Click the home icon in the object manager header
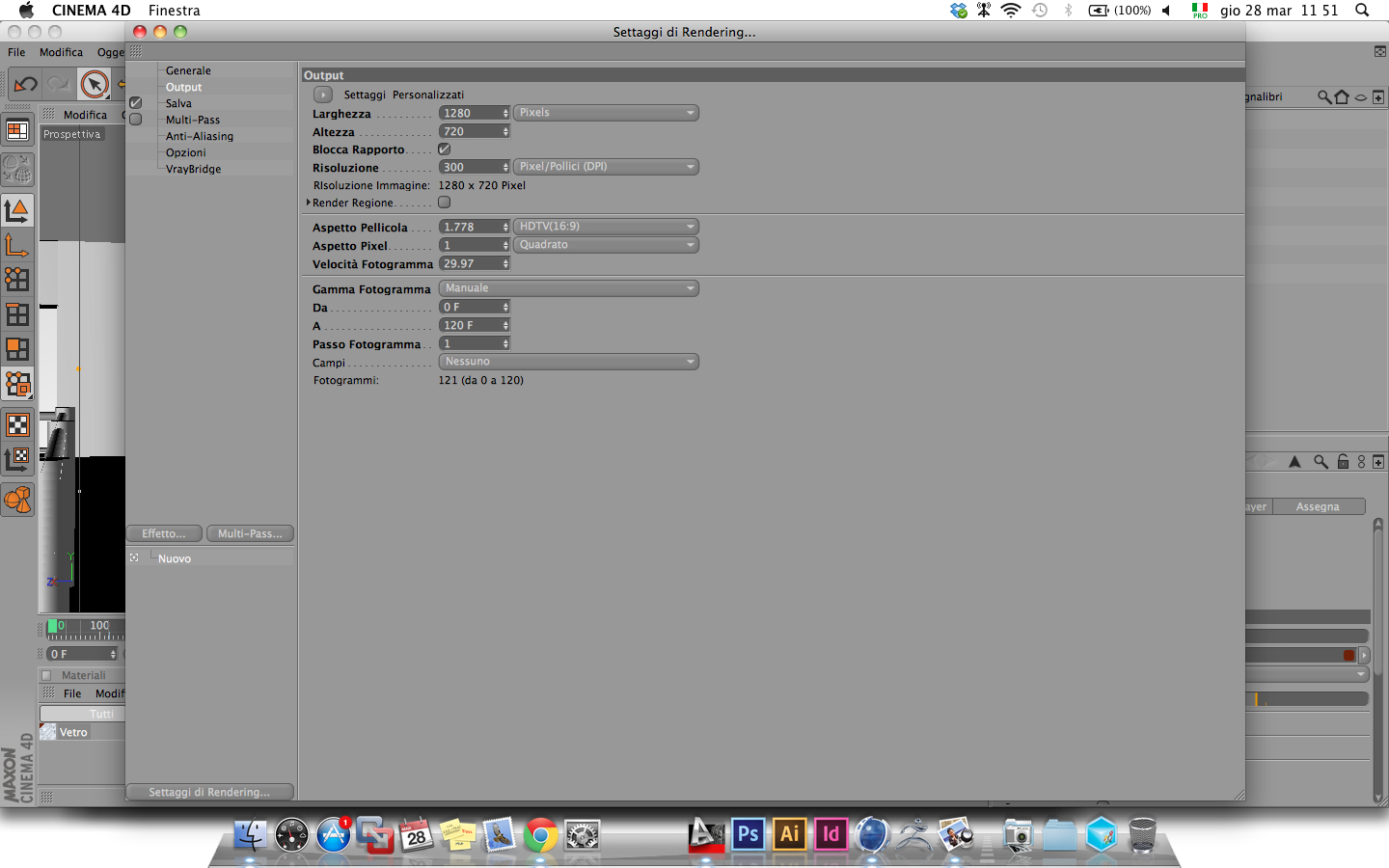The image size is (1389, 868). pos(1342,97)
